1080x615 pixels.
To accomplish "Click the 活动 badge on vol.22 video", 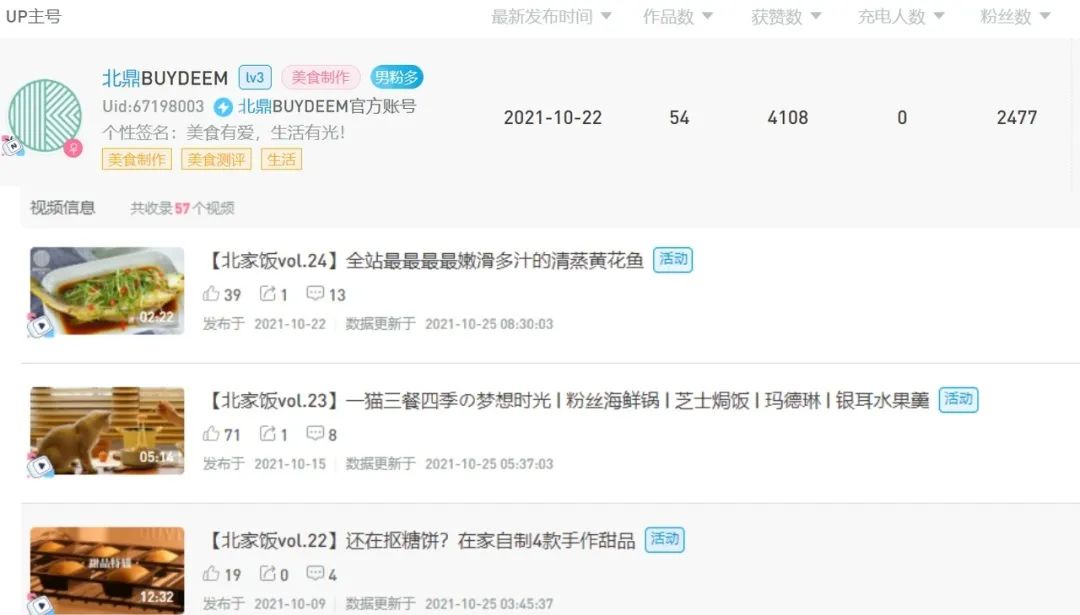I will tap(665, 539).
